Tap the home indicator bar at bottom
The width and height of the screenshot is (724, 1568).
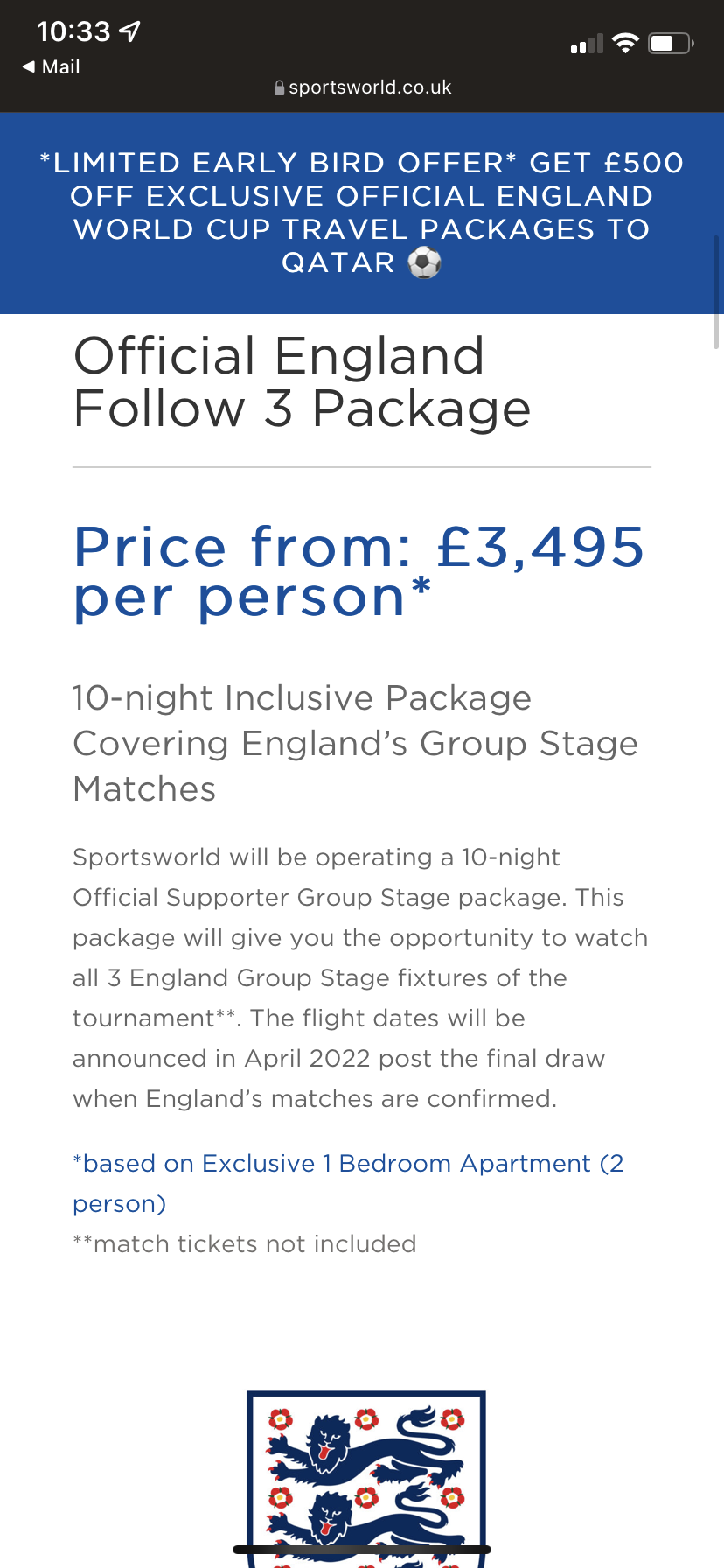[x=362, y=1550]
